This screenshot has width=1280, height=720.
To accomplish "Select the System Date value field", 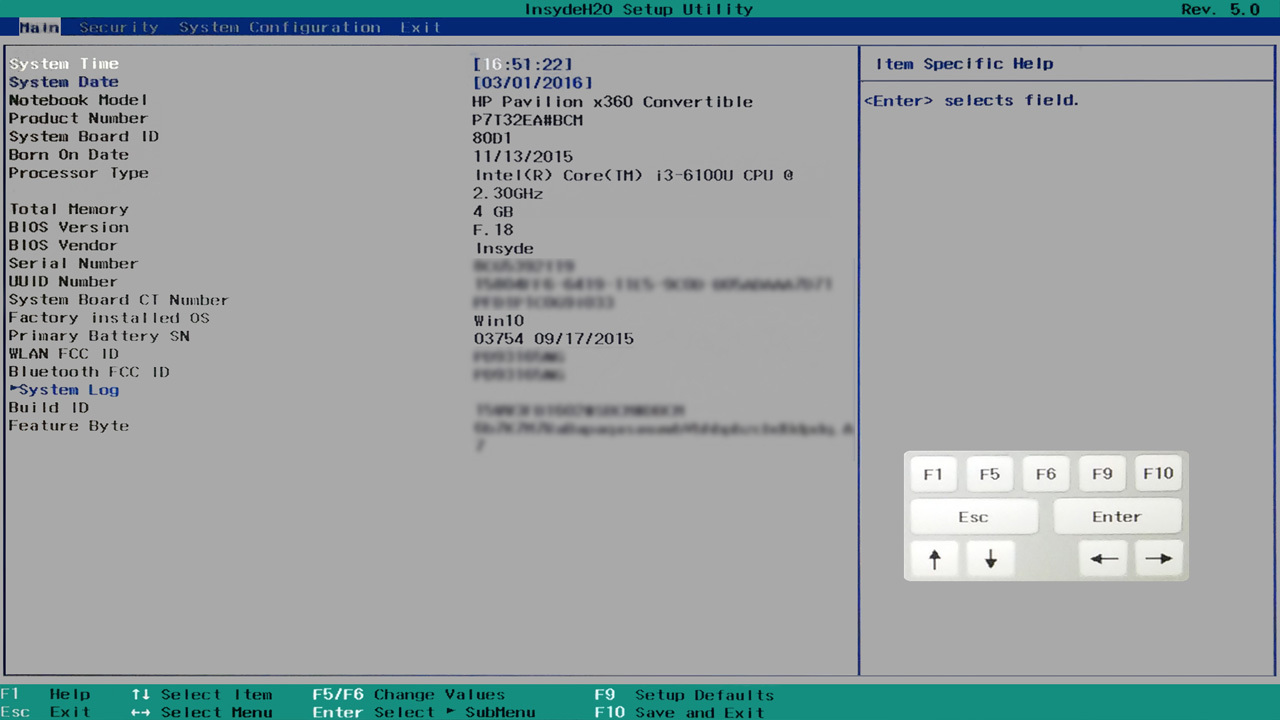I will 532,83.
